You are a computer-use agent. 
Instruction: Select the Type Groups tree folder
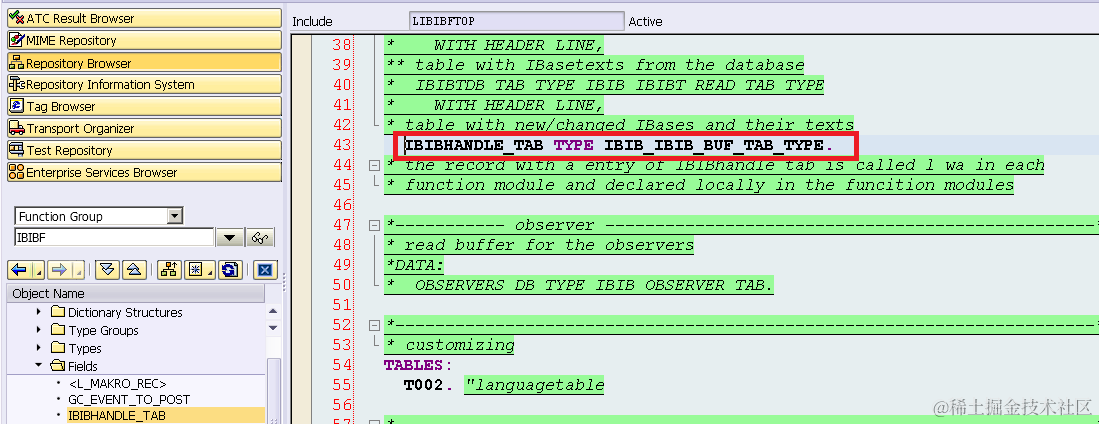104,330
